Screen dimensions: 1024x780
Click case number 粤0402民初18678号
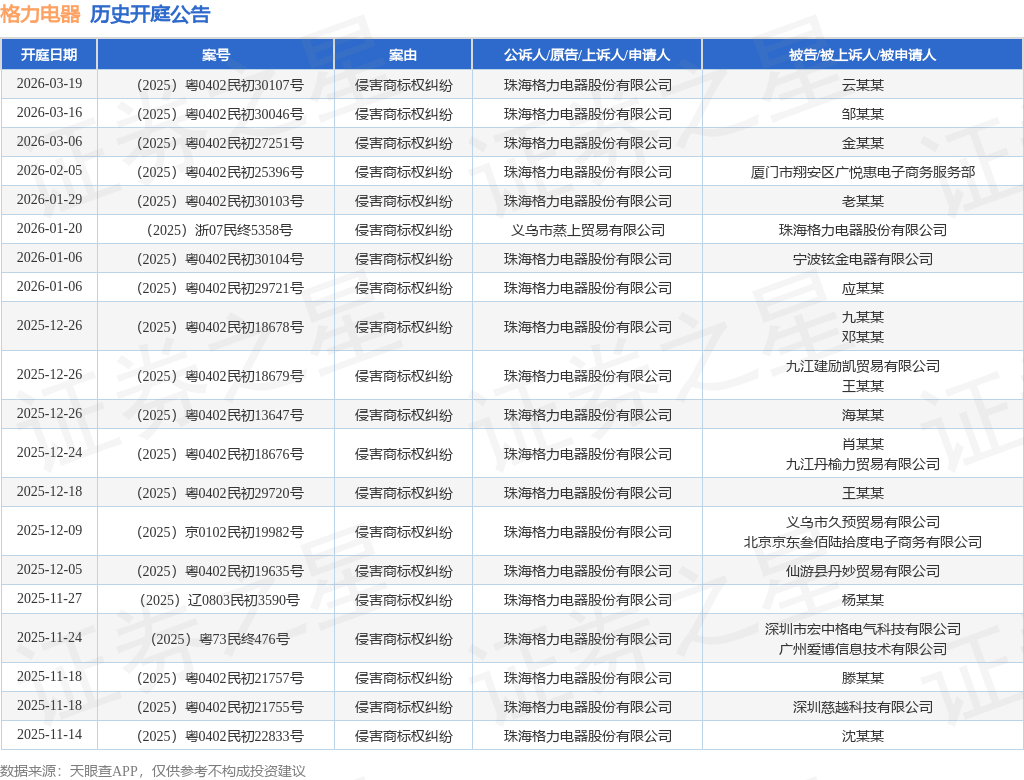pyautogui.click(x=220, y=327)
